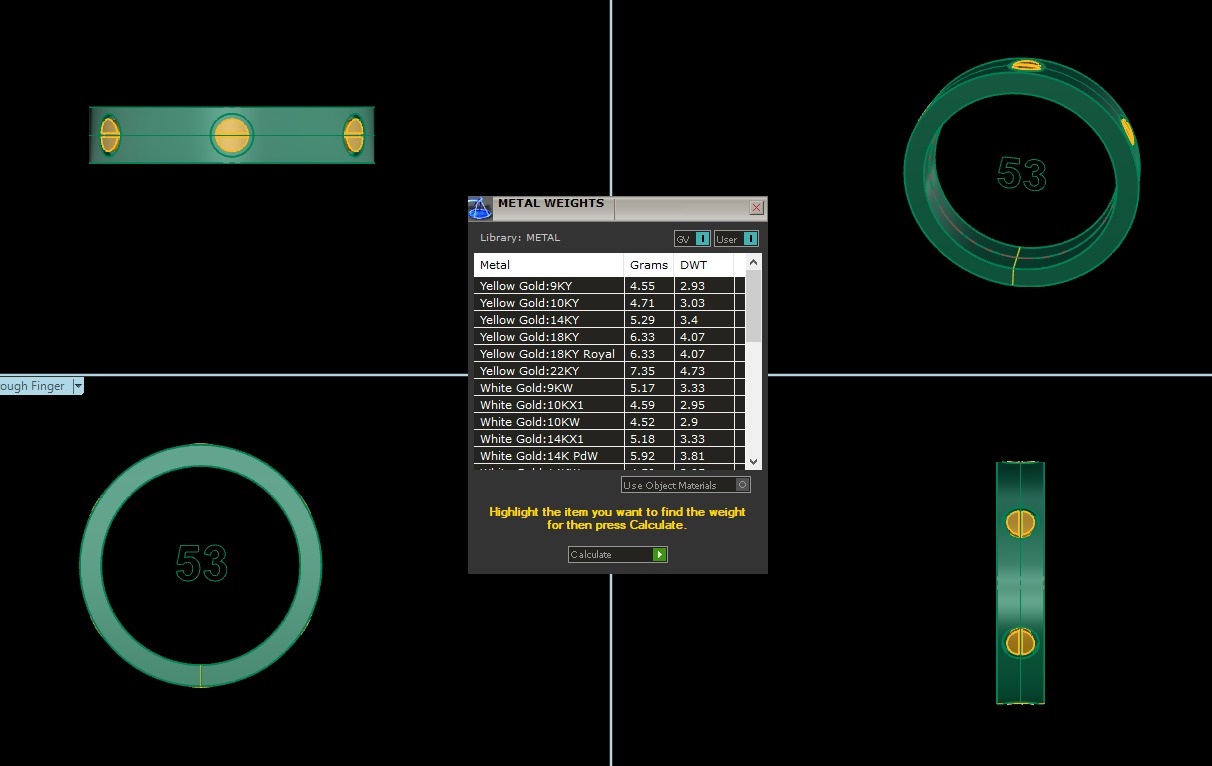Select the Yellow Gold:18KY Royal row
Image resolution: width=1212 pixels, height=766 pixels.
click(x=548, y=354)
